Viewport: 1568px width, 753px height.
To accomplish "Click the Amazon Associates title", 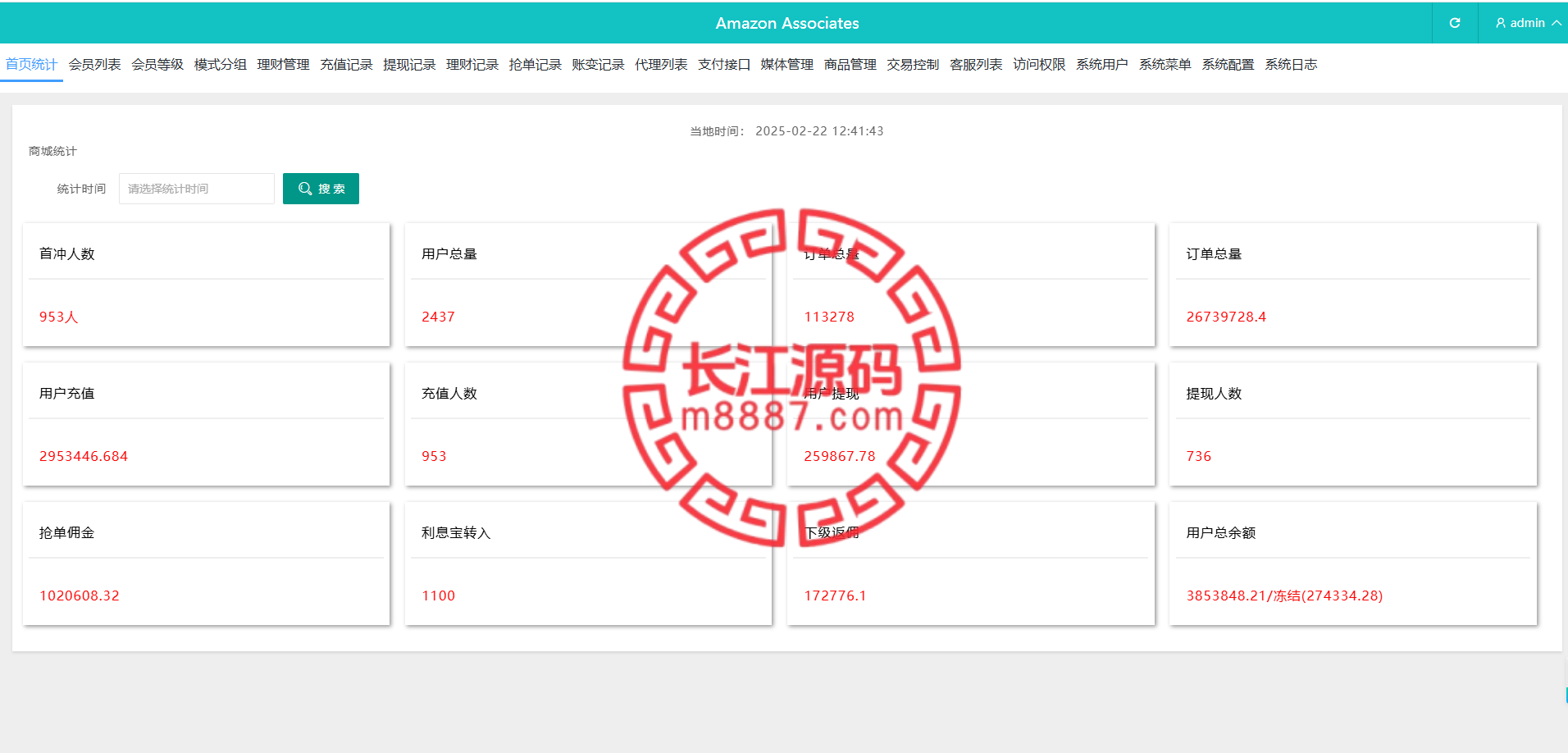I will coord(787,23).
